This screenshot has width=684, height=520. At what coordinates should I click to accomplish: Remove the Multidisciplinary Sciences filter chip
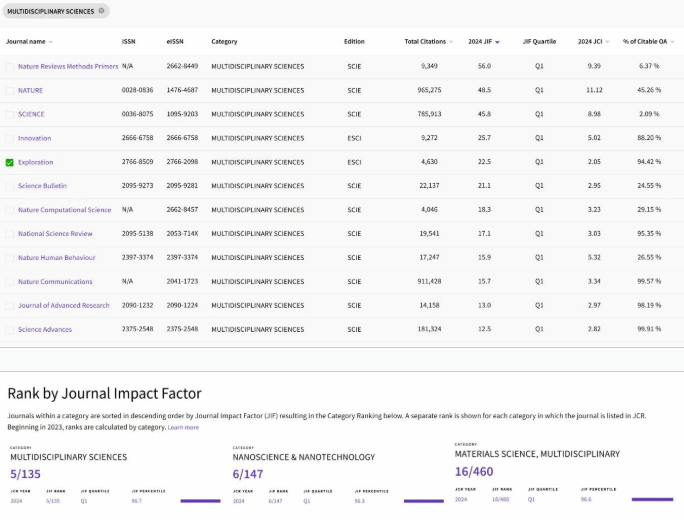(101, 10)
